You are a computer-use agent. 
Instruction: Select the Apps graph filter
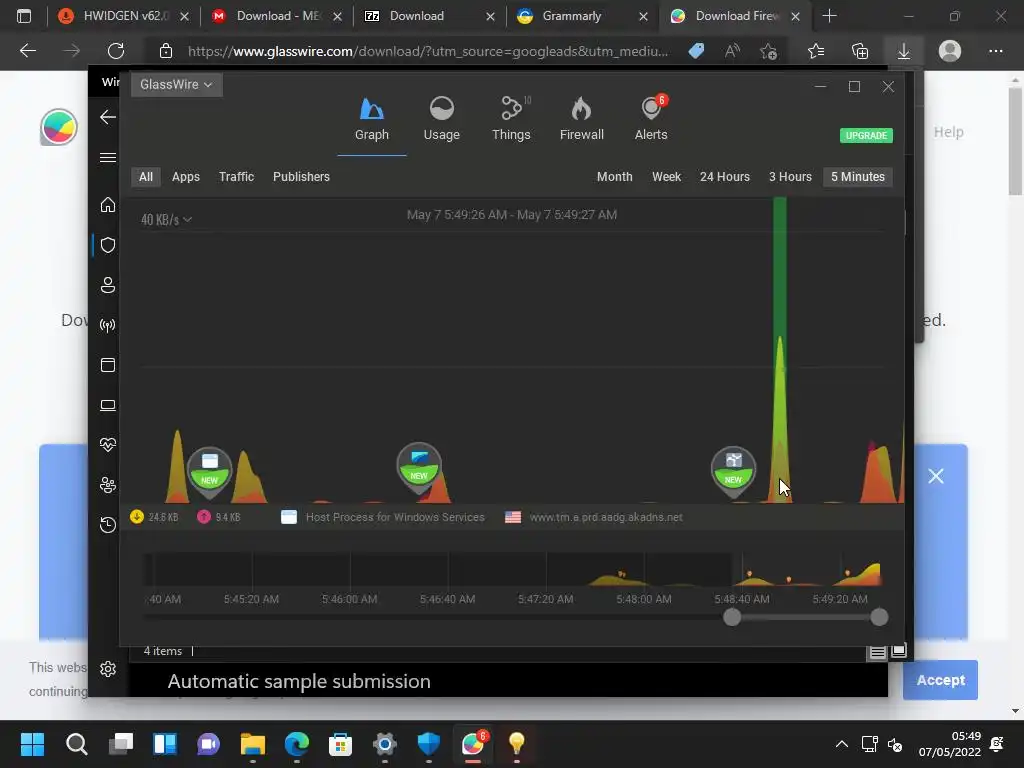(x=185, y=176)
